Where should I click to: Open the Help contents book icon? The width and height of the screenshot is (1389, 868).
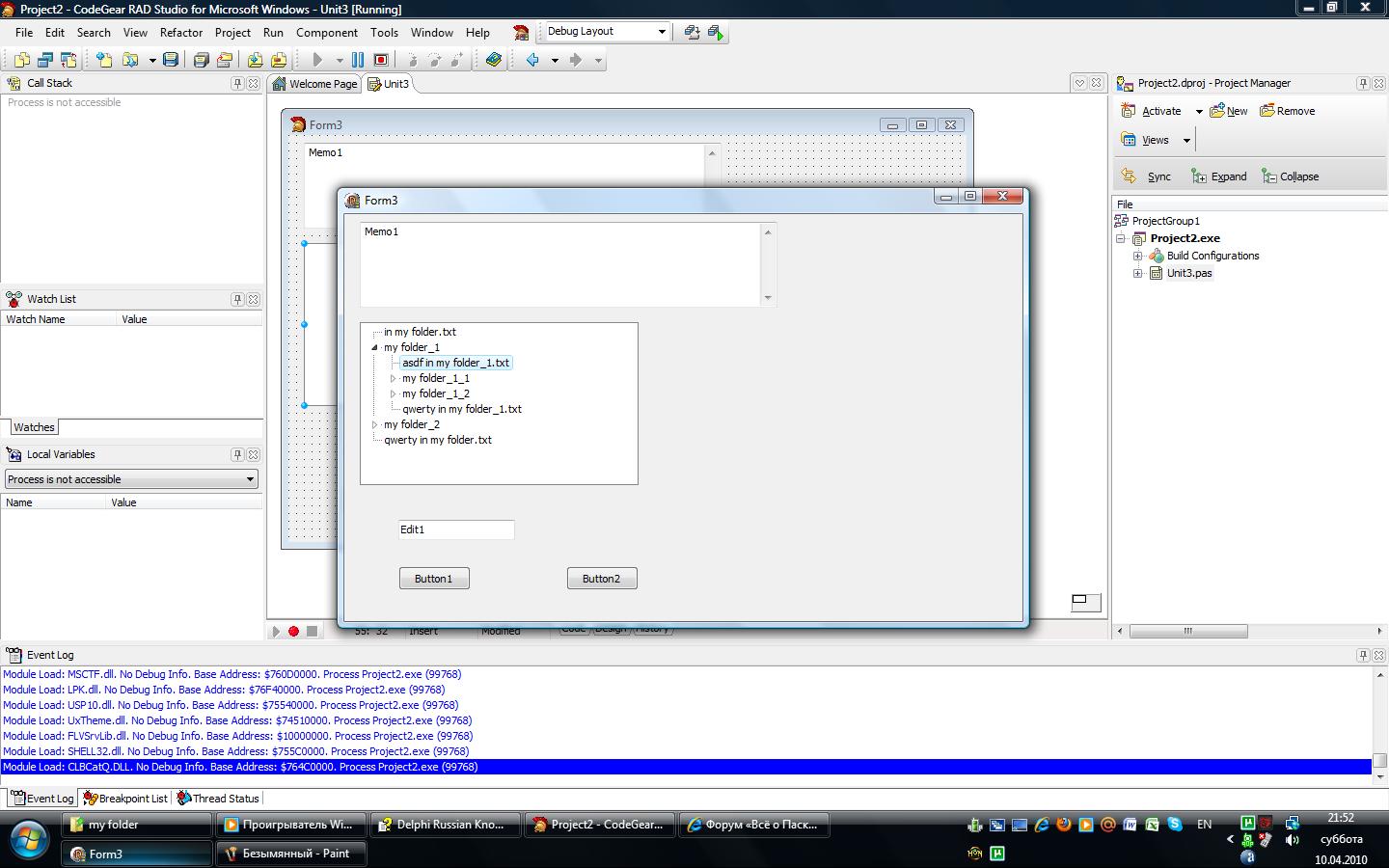point(494,60)
